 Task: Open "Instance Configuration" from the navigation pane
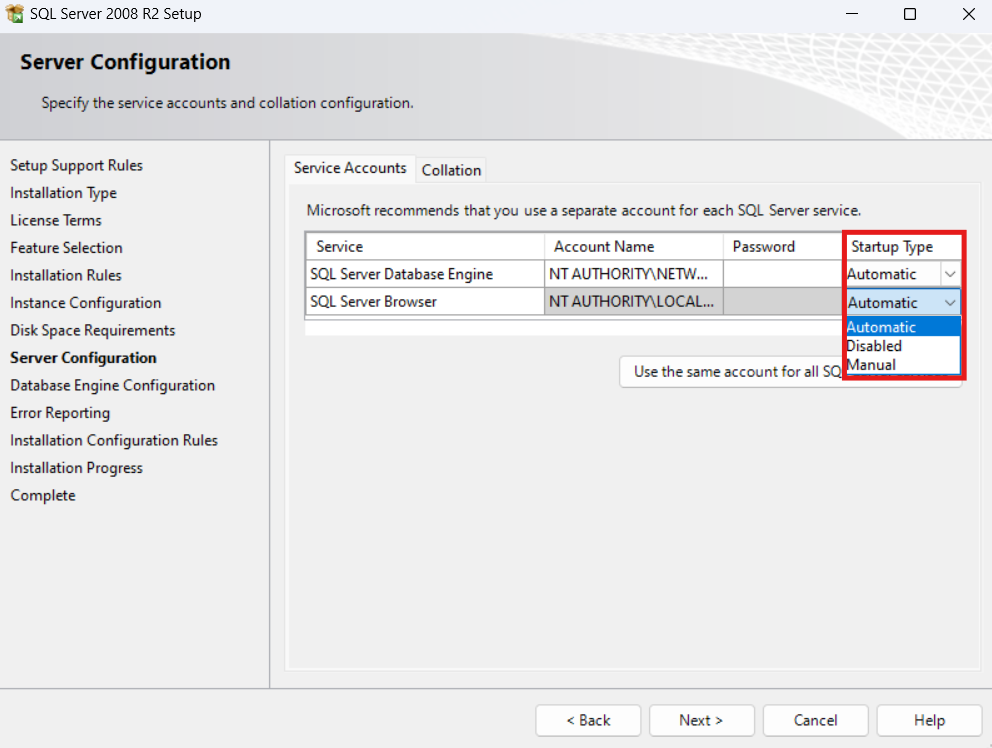coord(85,302)
